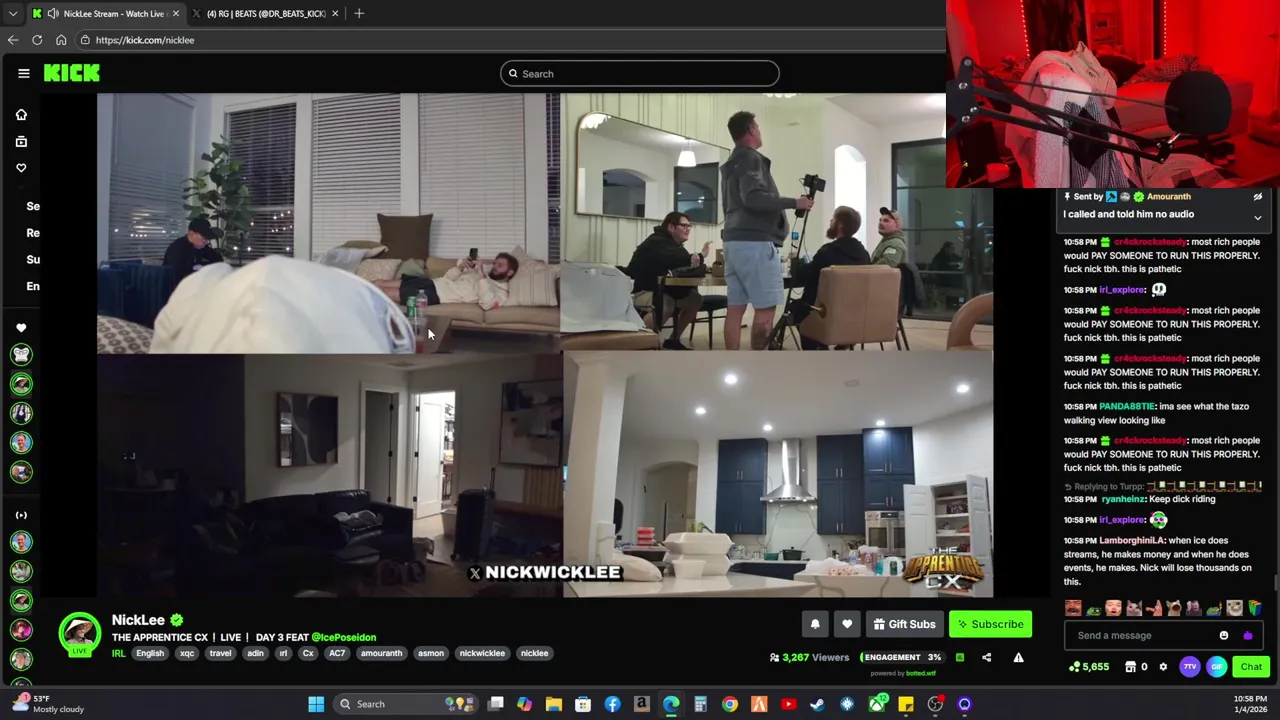Click the Kick Search field
Viewport: 1280px width, 720px height.
pos(640,73)
